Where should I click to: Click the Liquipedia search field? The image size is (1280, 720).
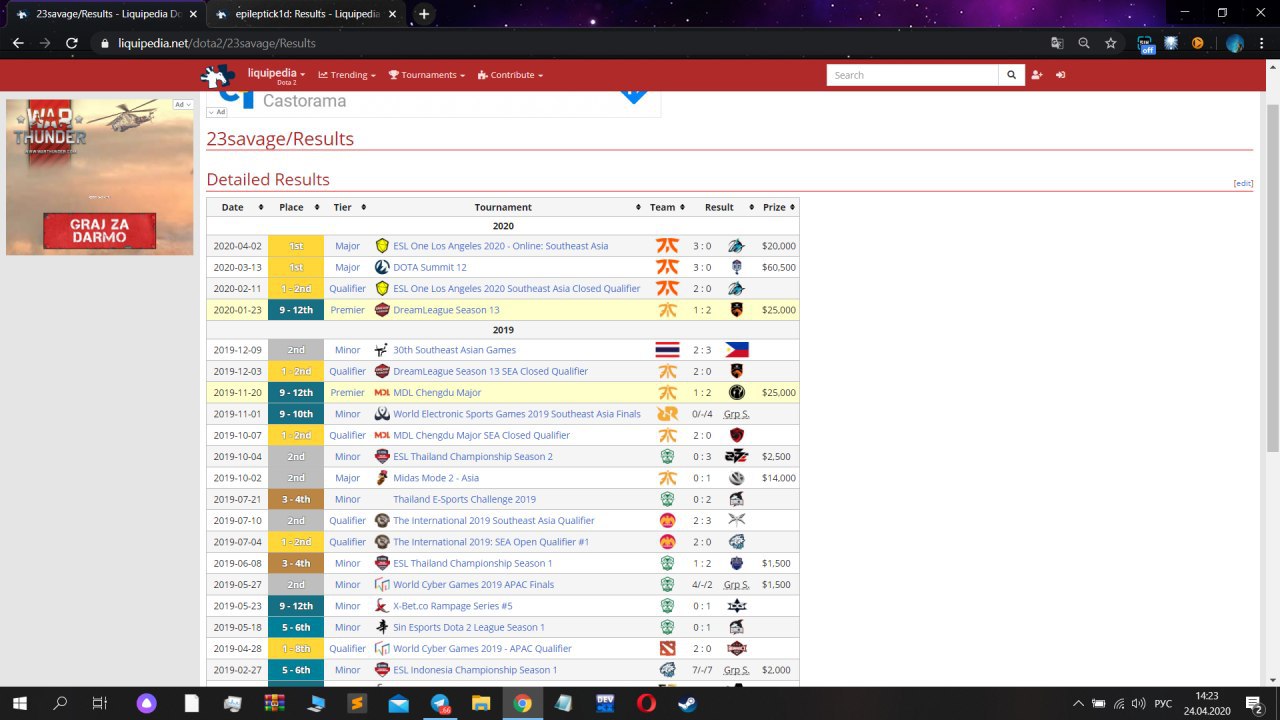[x=912, y=75]
